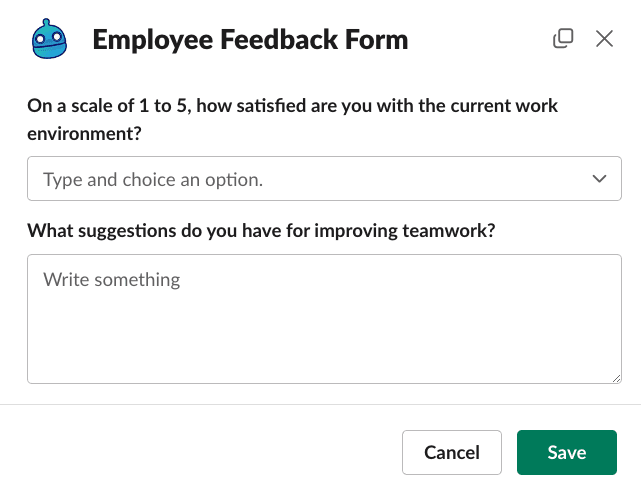Open the form in a new window

[x=563, y=39]
